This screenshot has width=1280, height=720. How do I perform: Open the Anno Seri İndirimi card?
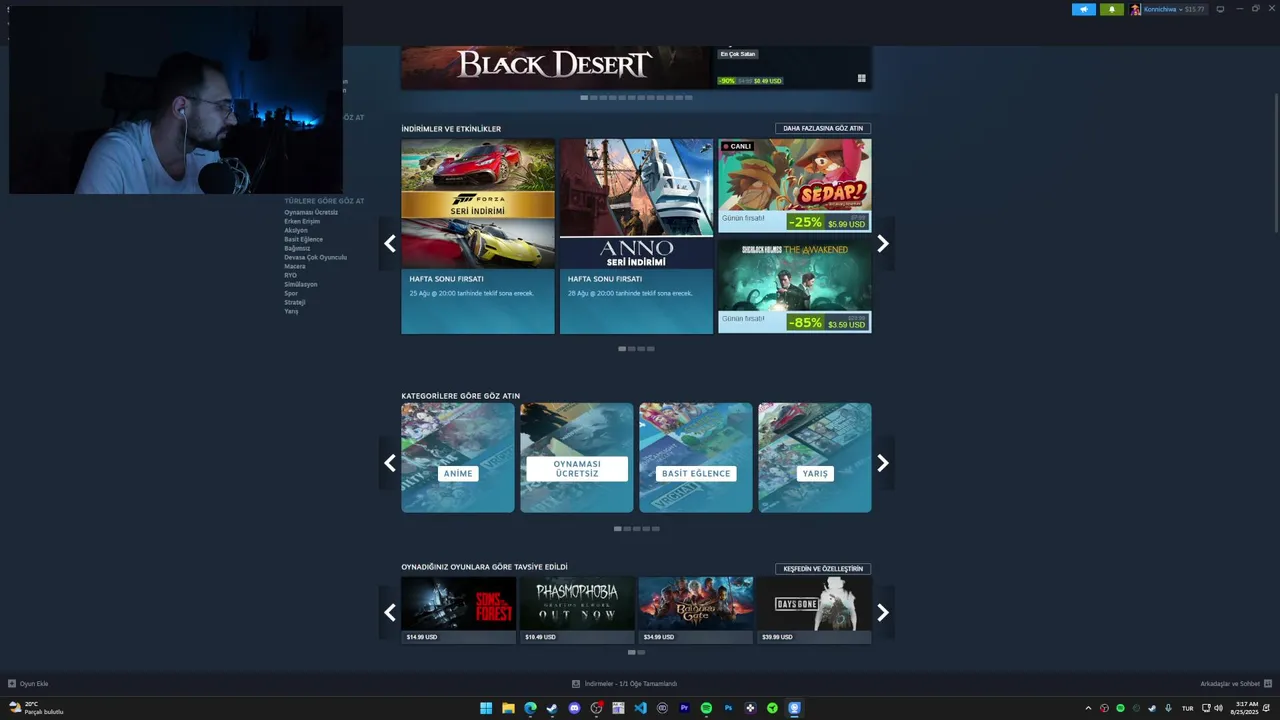(x=636, y=236)
